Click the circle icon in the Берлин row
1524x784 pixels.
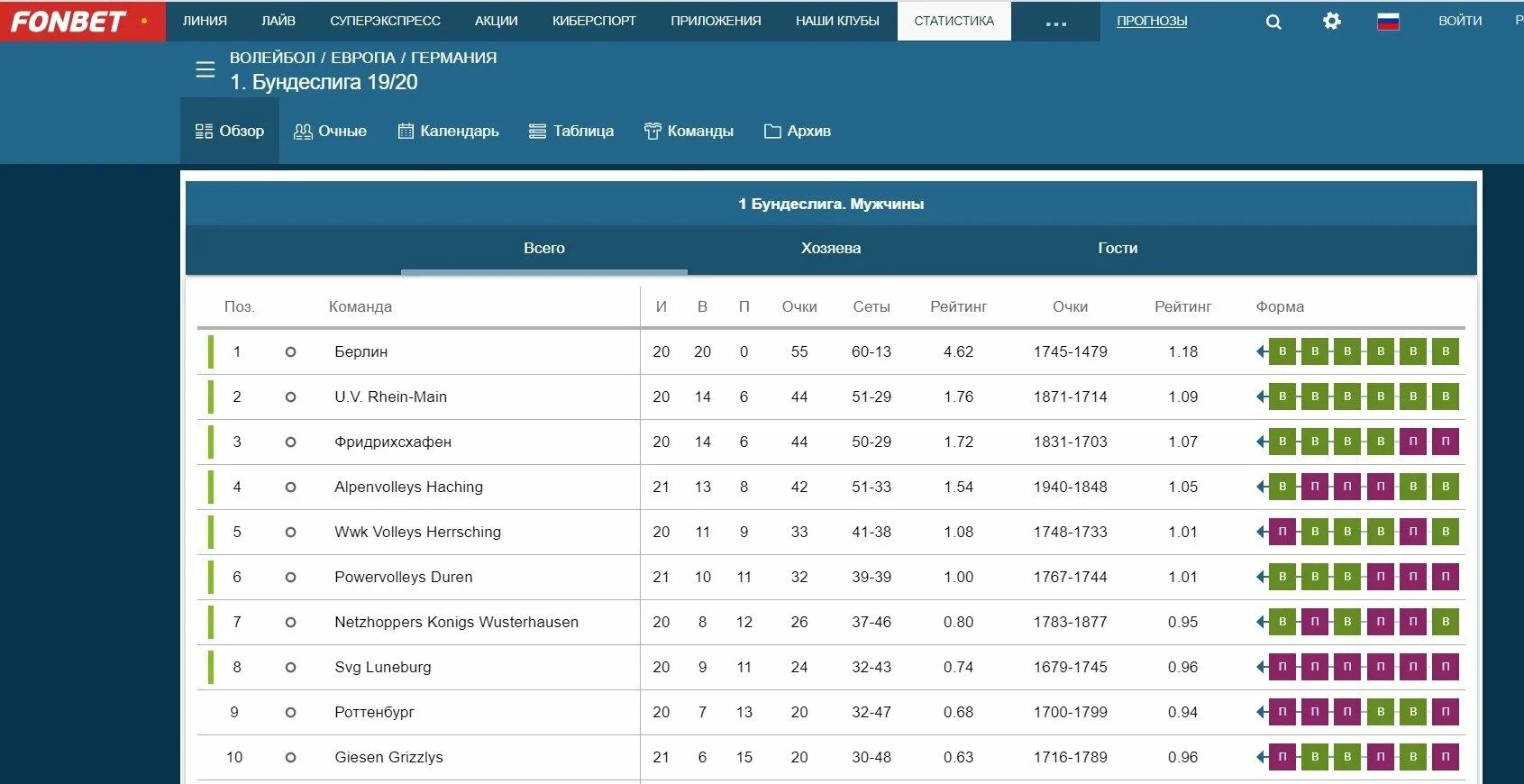290,351
